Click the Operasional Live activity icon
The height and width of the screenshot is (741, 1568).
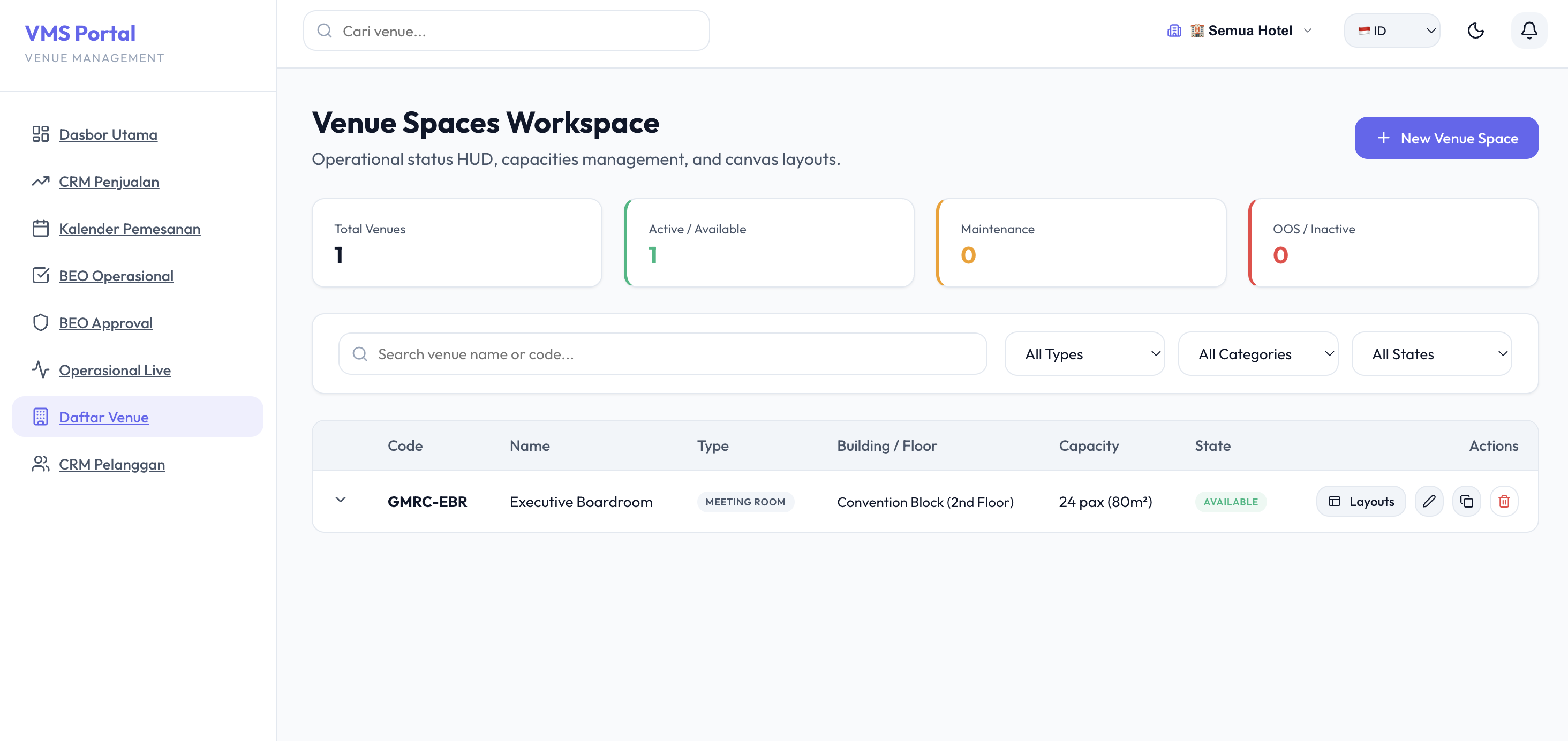pyautogui.click(x=41, y=369)
